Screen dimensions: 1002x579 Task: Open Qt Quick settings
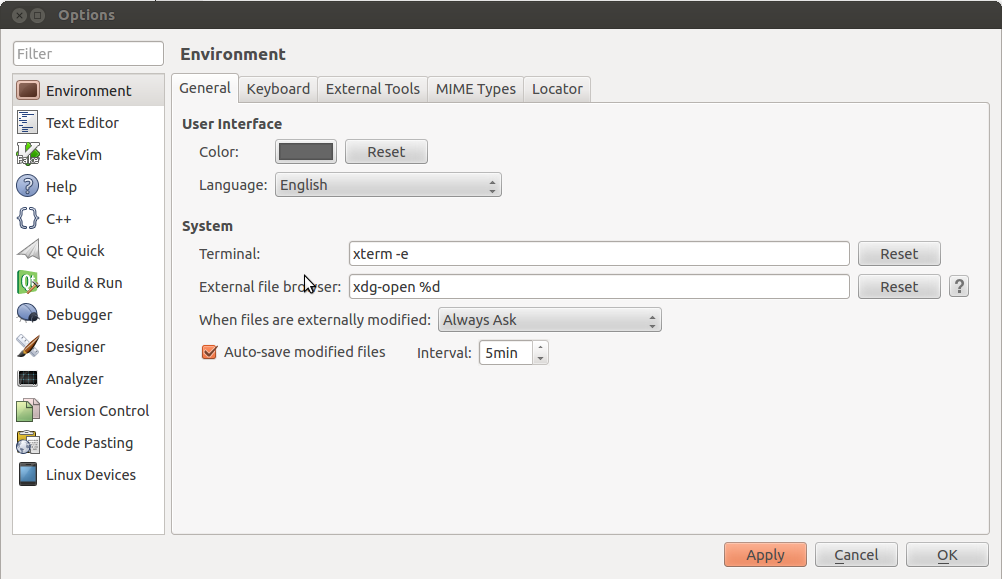click(27, 250)
